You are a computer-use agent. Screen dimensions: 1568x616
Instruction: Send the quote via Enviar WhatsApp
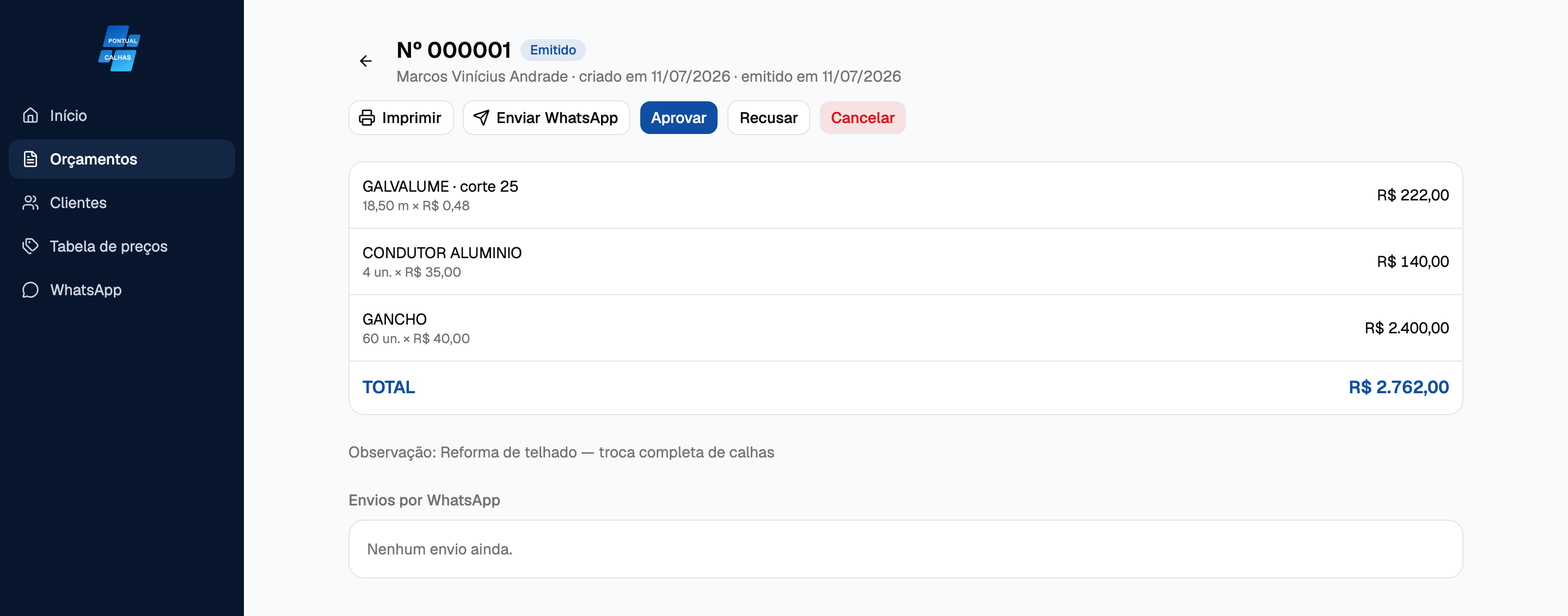click(x=546, y=118)
